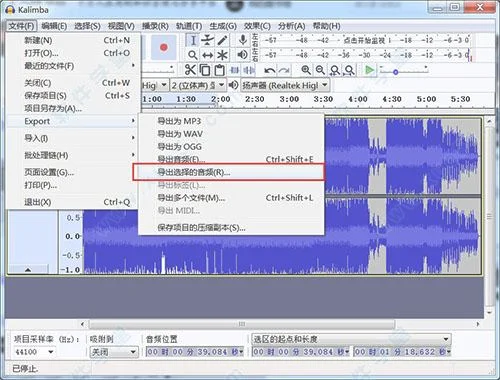
Task: Choose 导出为 OGG in Export submenu
Action: (x=231, y=146)
